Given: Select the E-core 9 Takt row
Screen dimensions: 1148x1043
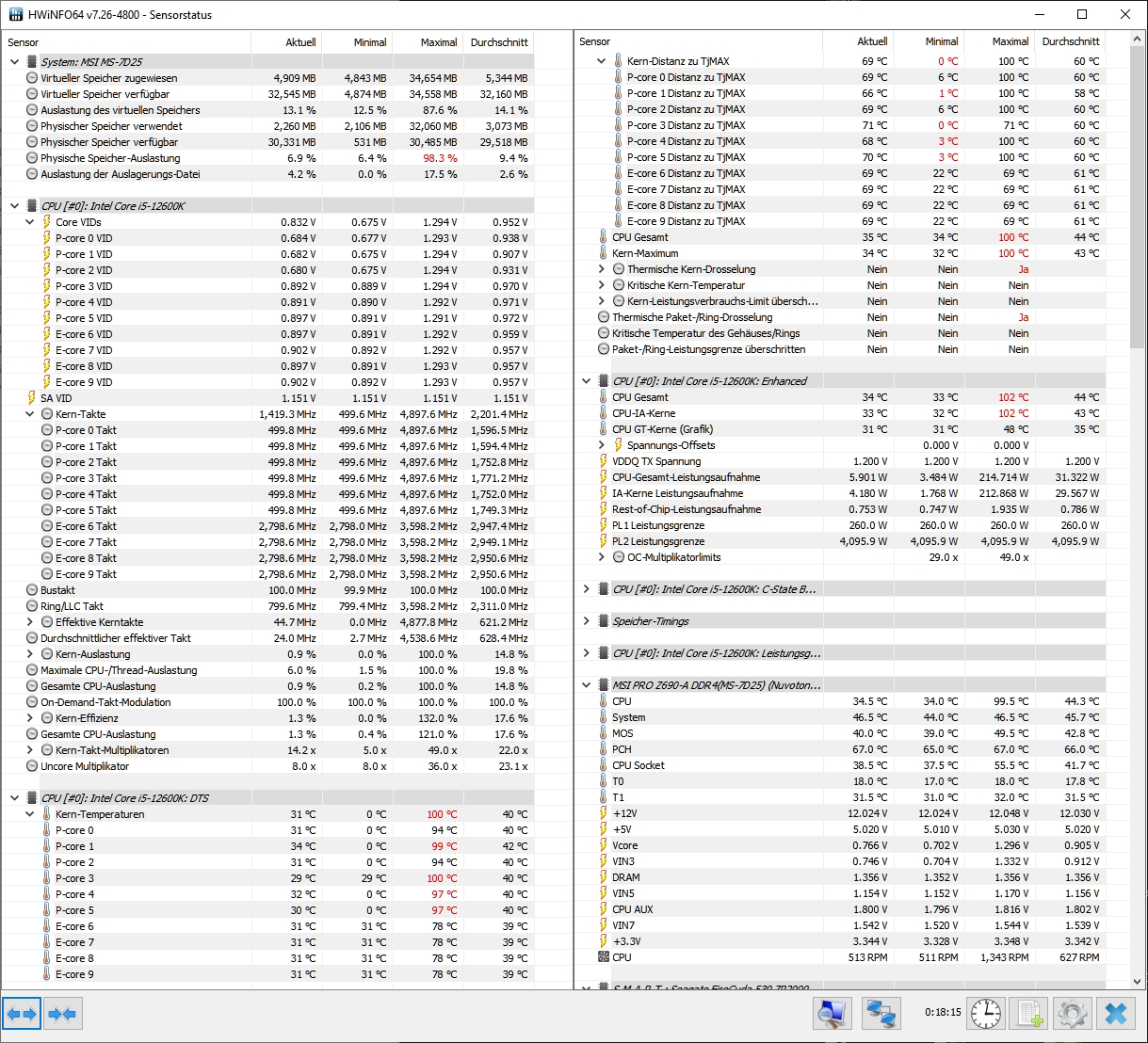Looking at the screenshot, I should click(268, 574).
